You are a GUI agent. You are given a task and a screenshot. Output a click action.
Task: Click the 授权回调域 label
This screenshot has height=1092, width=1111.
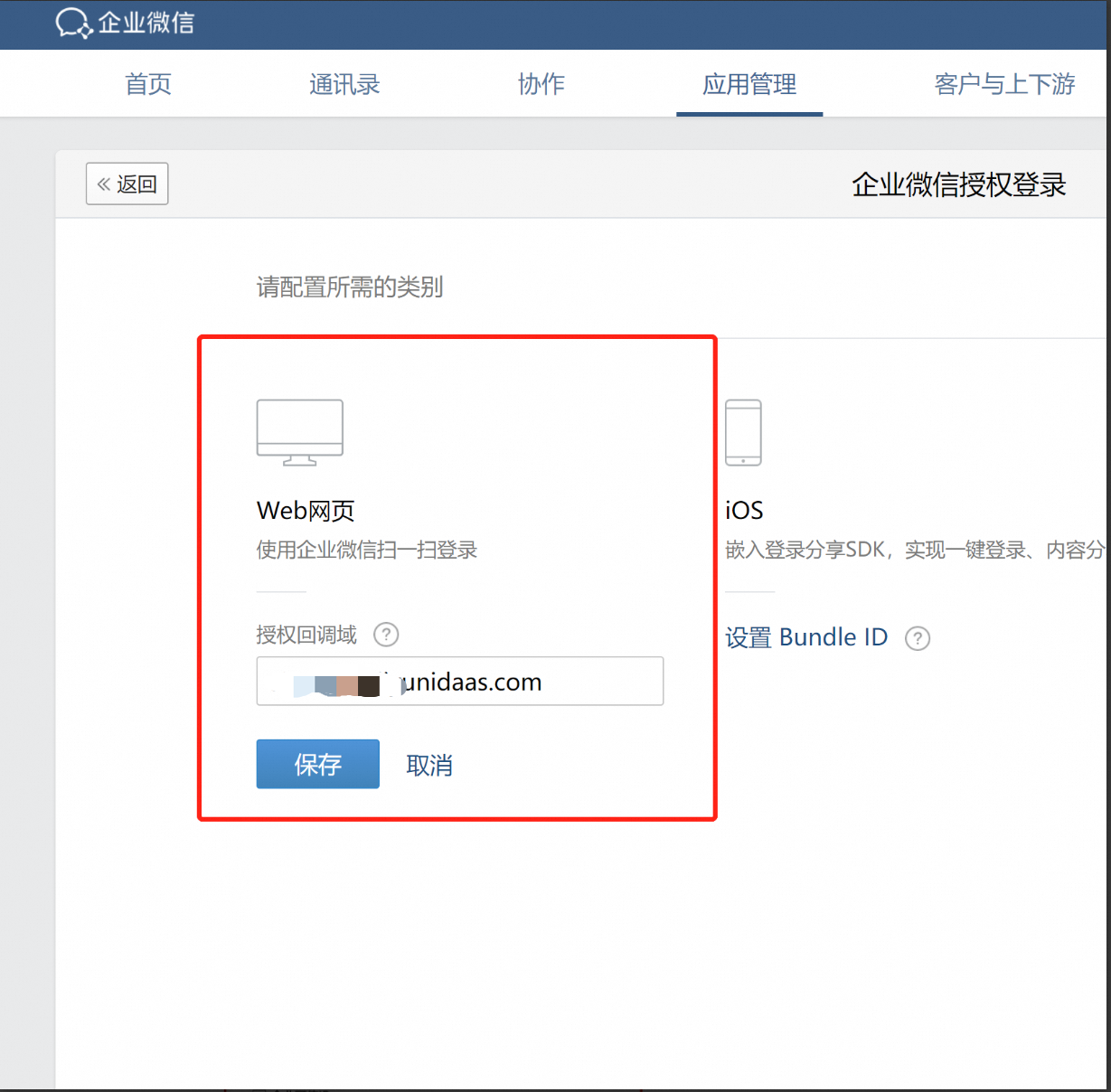[x=306, y=635]
